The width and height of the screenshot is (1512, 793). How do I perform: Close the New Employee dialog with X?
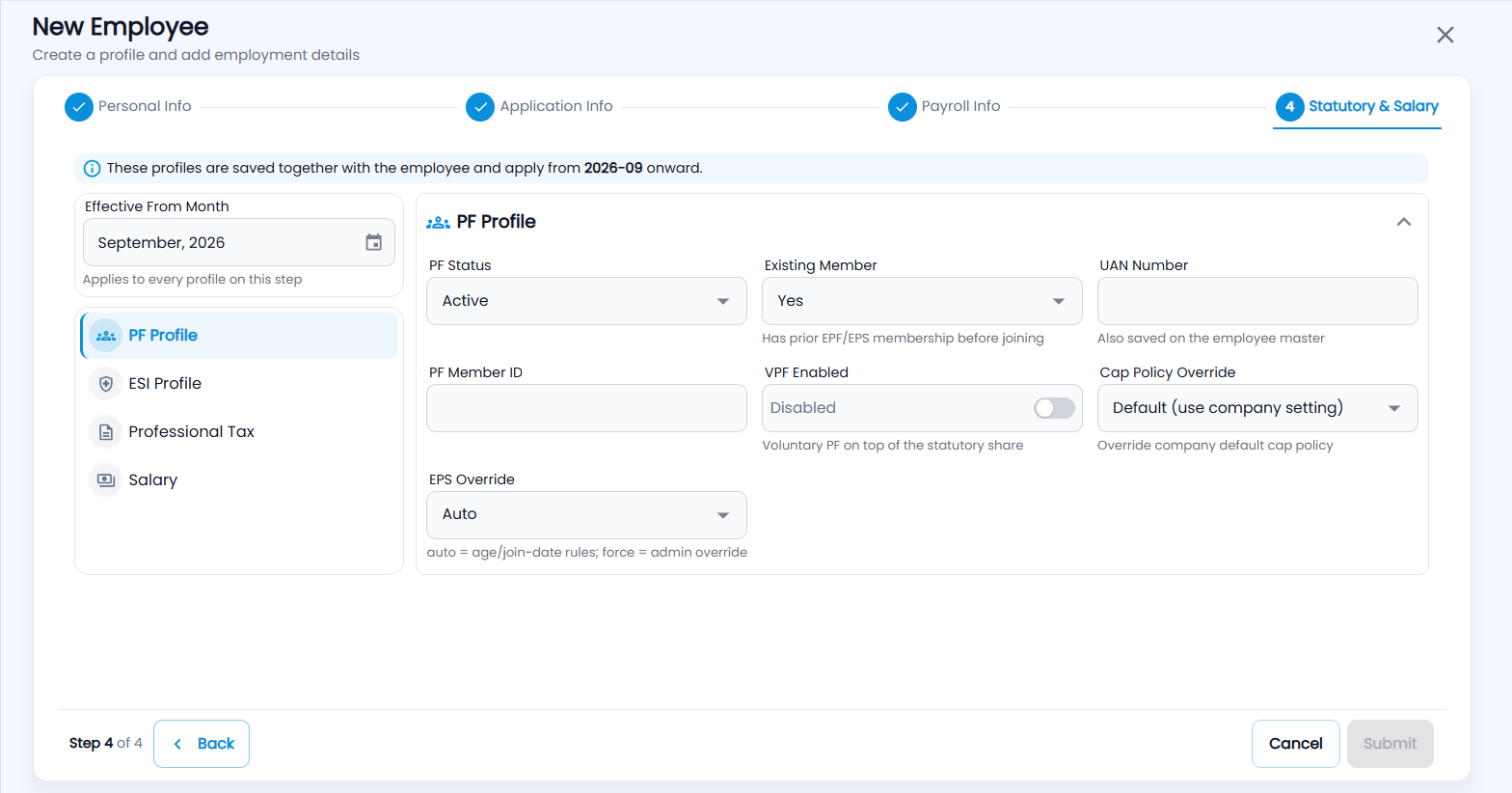[1444, 35]
